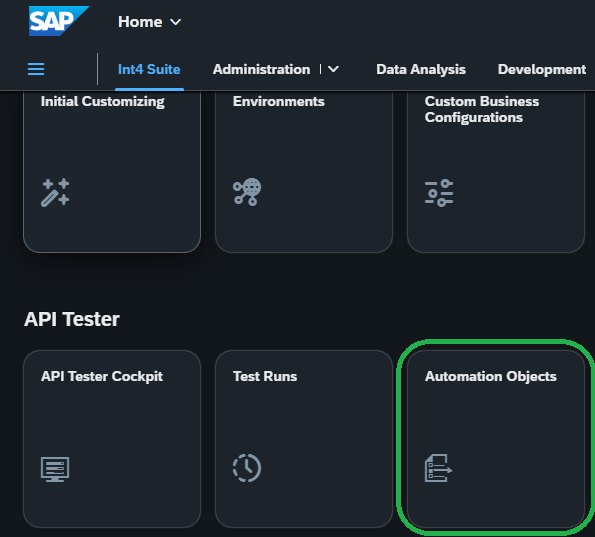Screen dimensions: 595x537
Task: Open the Initial Customizing tile
Action: tap(112, 171)
